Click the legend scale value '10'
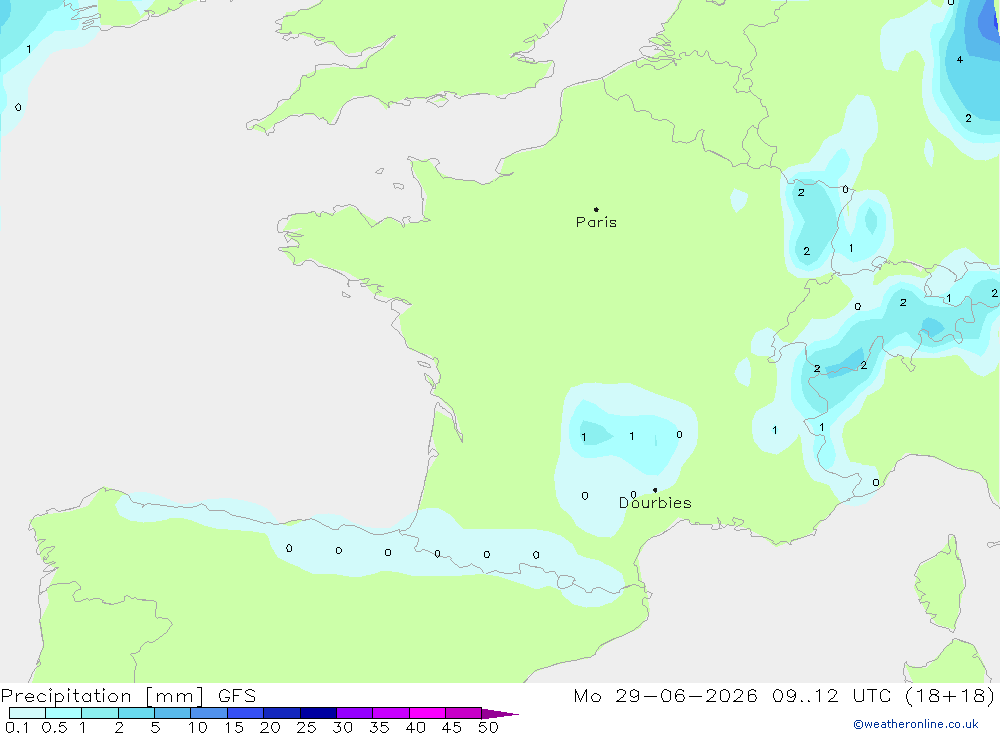 tap(197, 727)
